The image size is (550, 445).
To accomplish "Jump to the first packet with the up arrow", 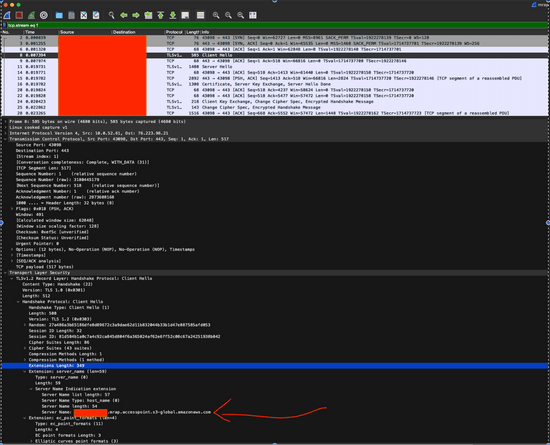I will click(161, 15).
